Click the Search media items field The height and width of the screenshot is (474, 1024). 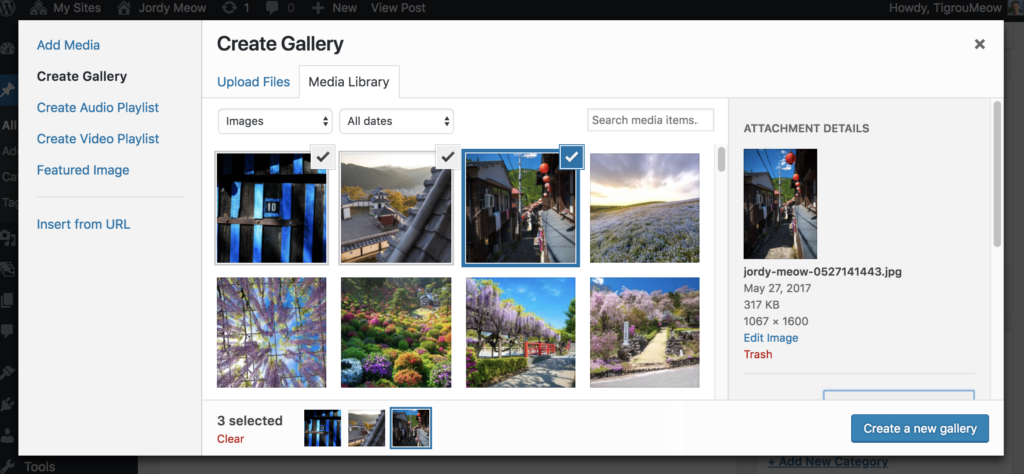coord(650,120)
